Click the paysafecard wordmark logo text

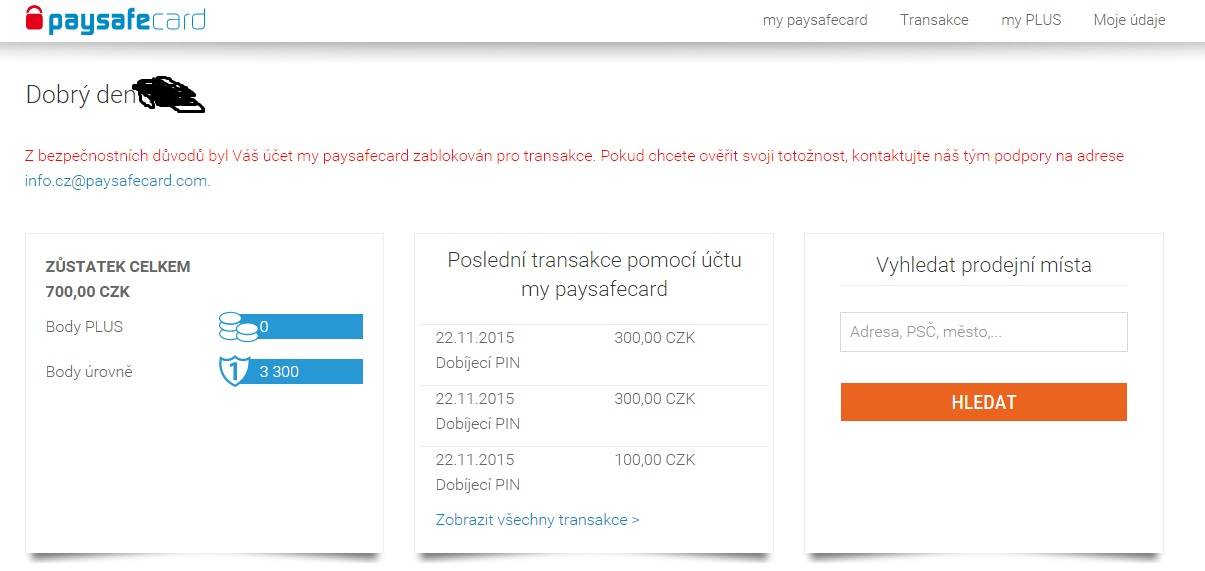(x=127, y=20)
